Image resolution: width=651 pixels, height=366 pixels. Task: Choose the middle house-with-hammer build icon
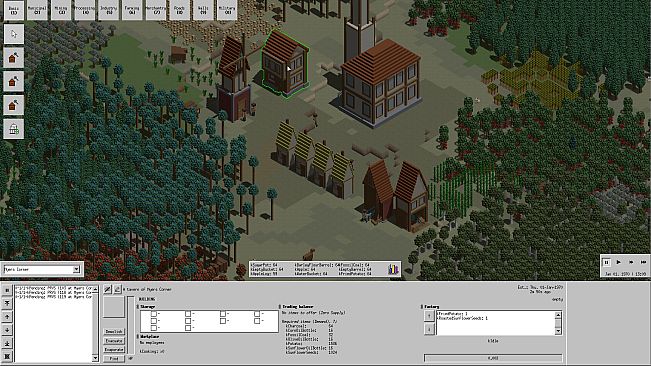pos(14,81)
